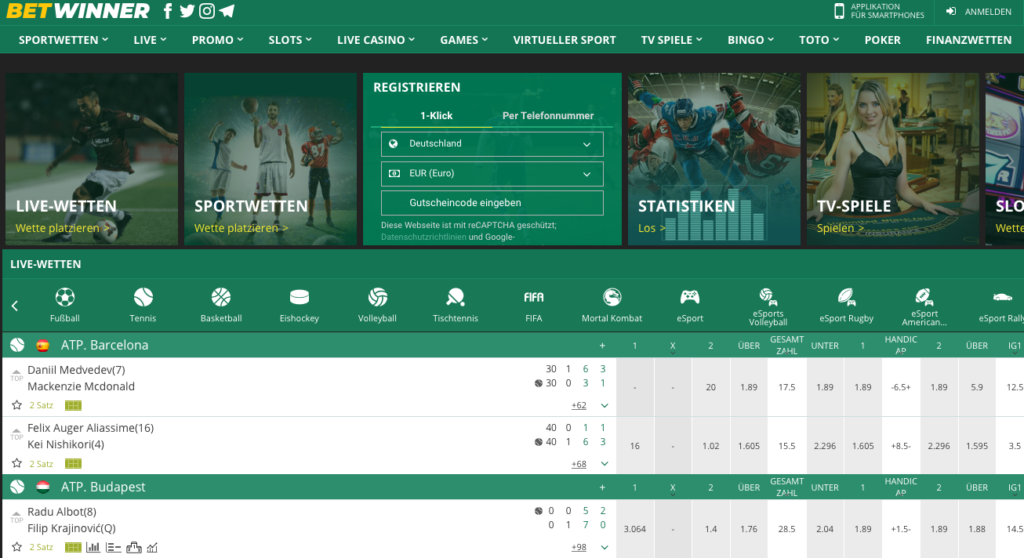Click the sports carousel left arrow
1024x558 pixels.
15,306
